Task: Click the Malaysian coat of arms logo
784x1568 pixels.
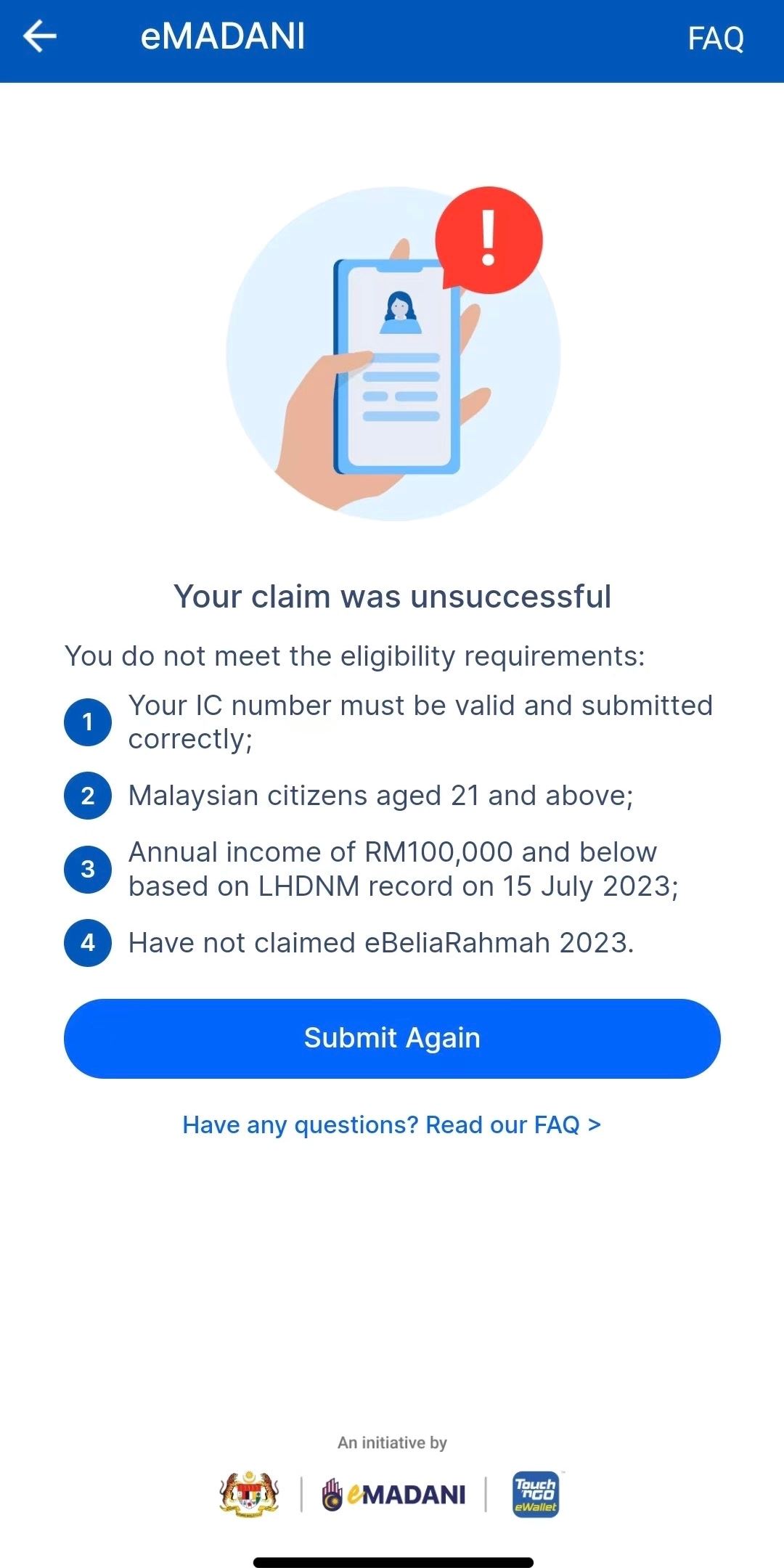Action: 249,1494
